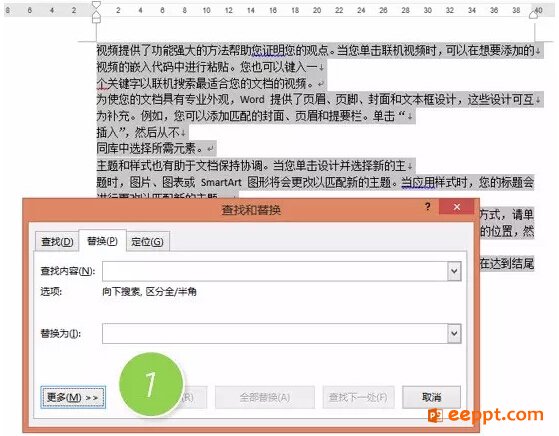Click the text 视频的嵌入代码中进行粘贴

click(163, 66)
